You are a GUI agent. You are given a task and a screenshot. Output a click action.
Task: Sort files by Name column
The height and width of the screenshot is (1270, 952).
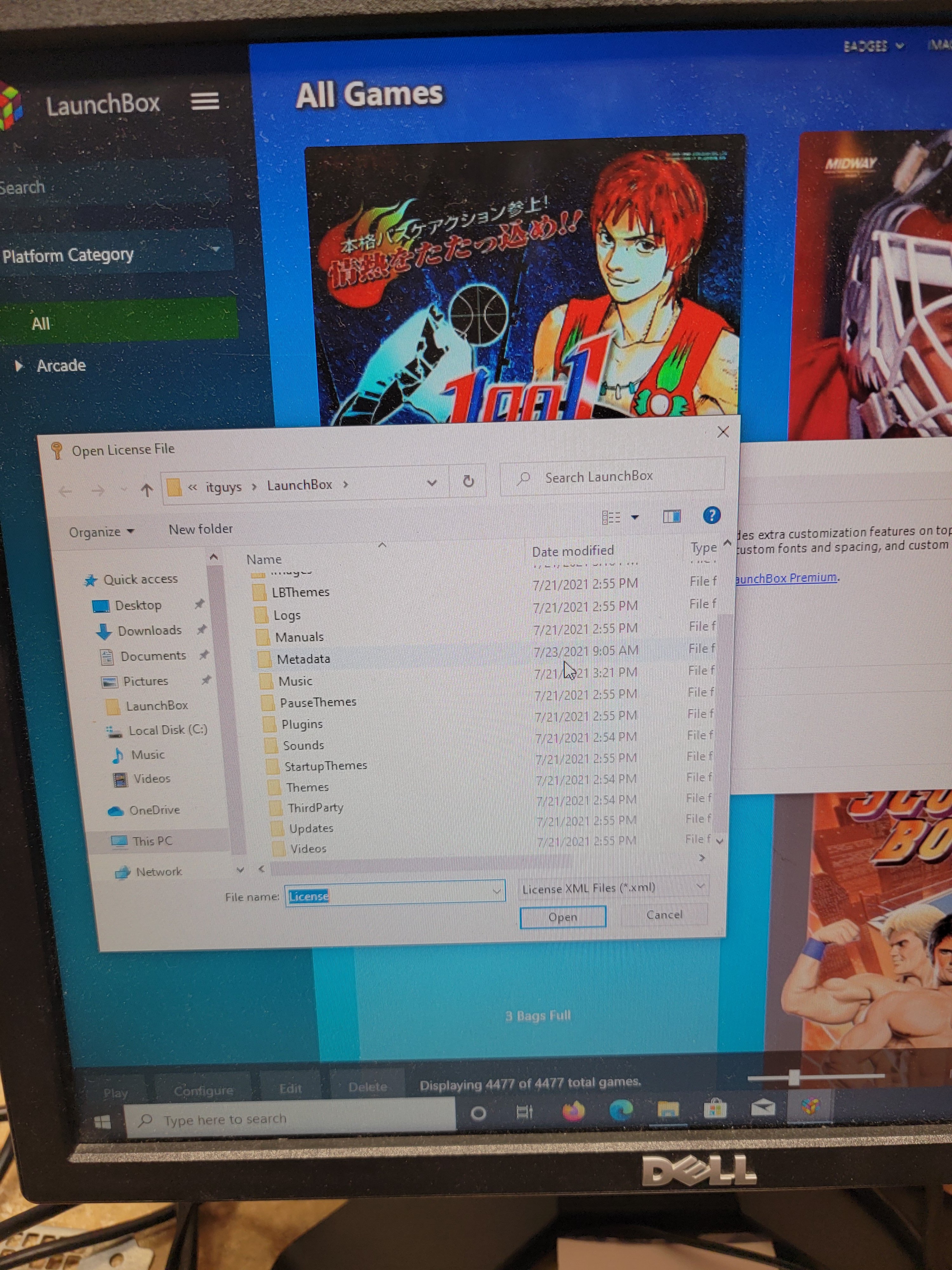[264, 559]
